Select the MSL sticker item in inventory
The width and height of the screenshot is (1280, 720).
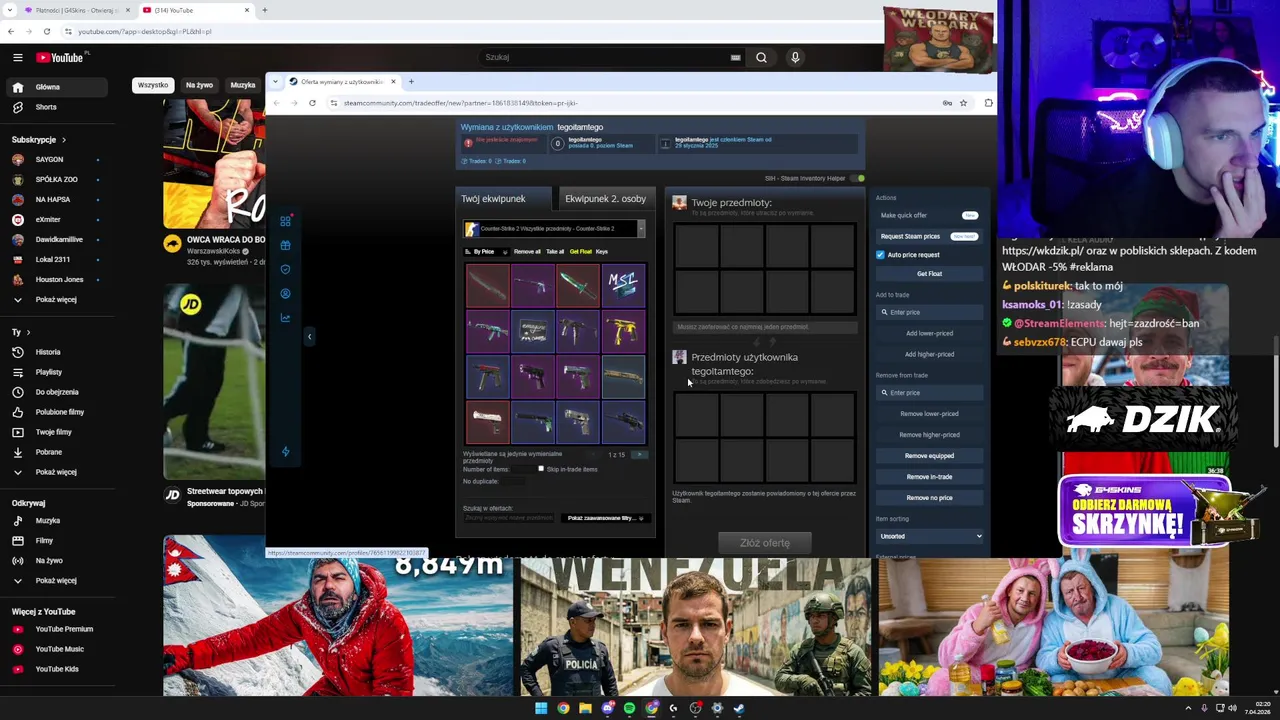[x=623, y=286]
